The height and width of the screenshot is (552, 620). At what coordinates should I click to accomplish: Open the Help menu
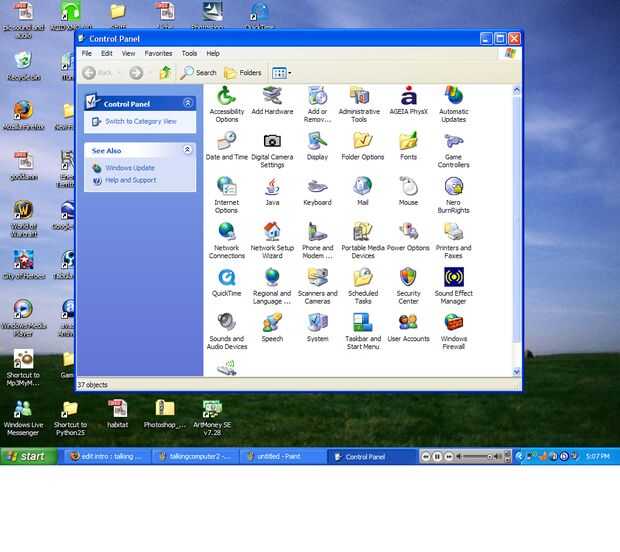pyautogui.click(x=213, y=53)
